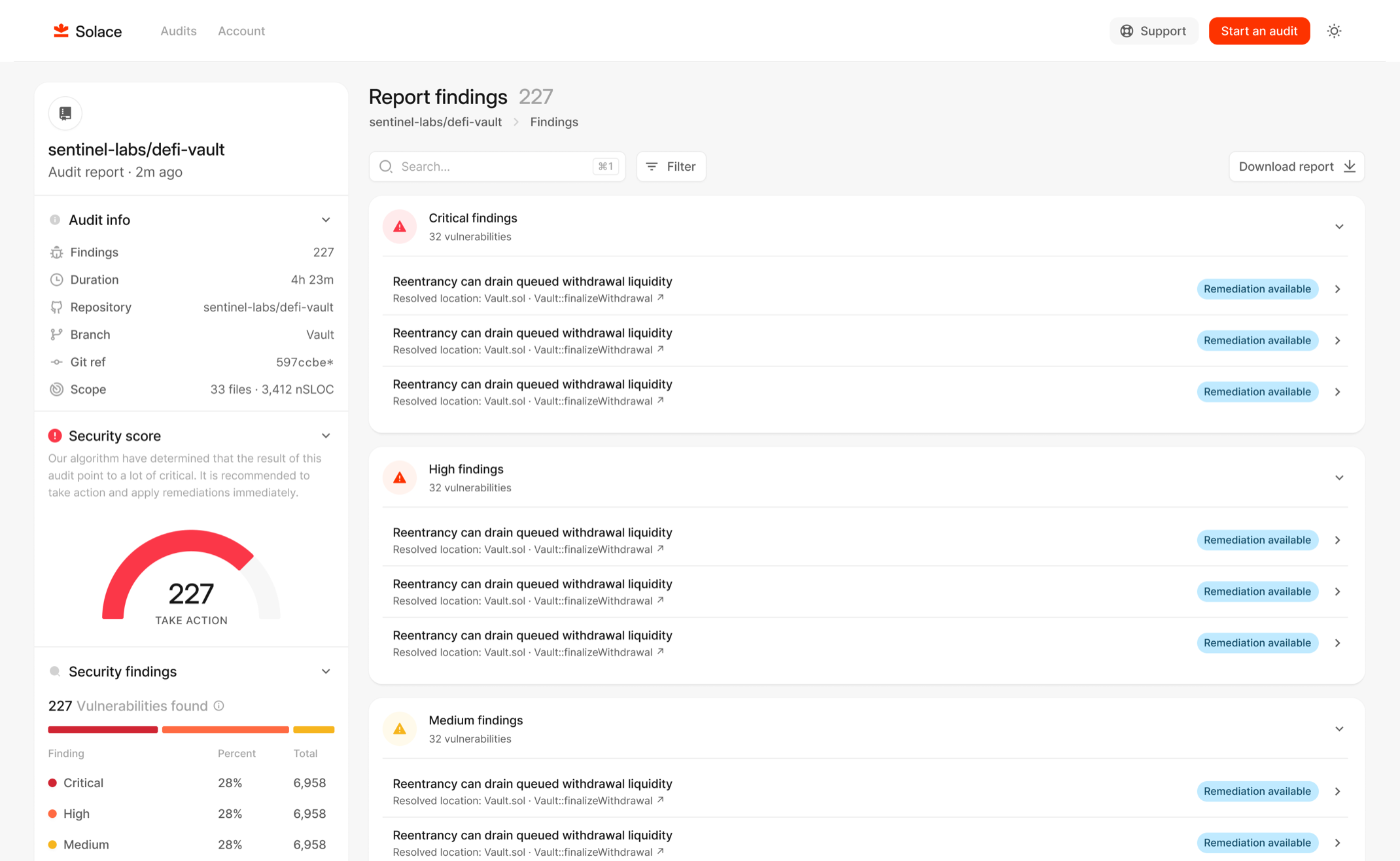
Task: Click the Solace flame logo icon
Action: [x=61, y=31]
